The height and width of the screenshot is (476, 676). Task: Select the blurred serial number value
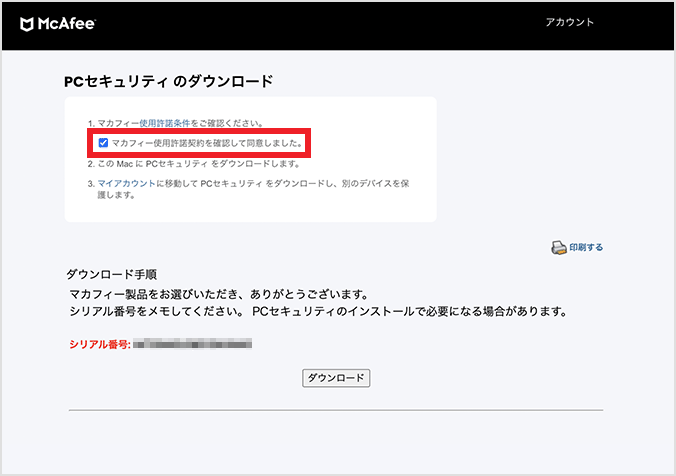[192, 344]
